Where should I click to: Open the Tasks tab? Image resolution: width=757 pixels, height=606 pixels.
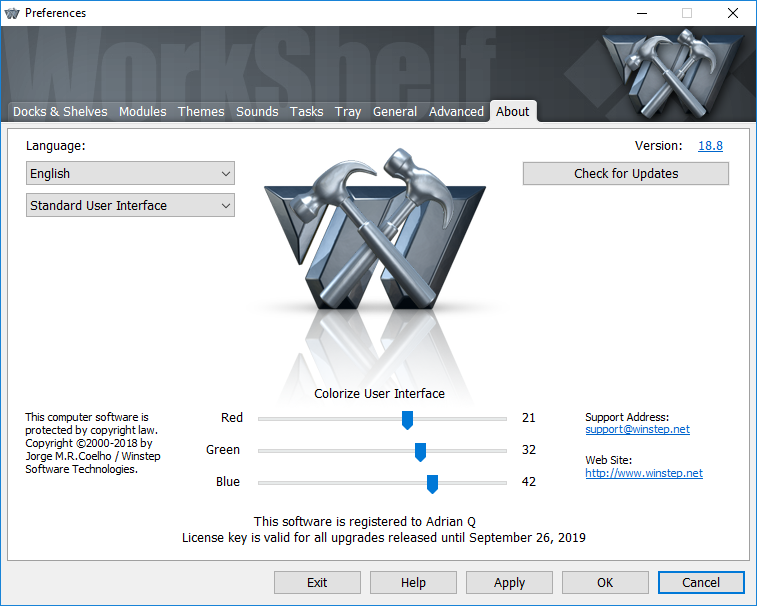click(306, 112)
